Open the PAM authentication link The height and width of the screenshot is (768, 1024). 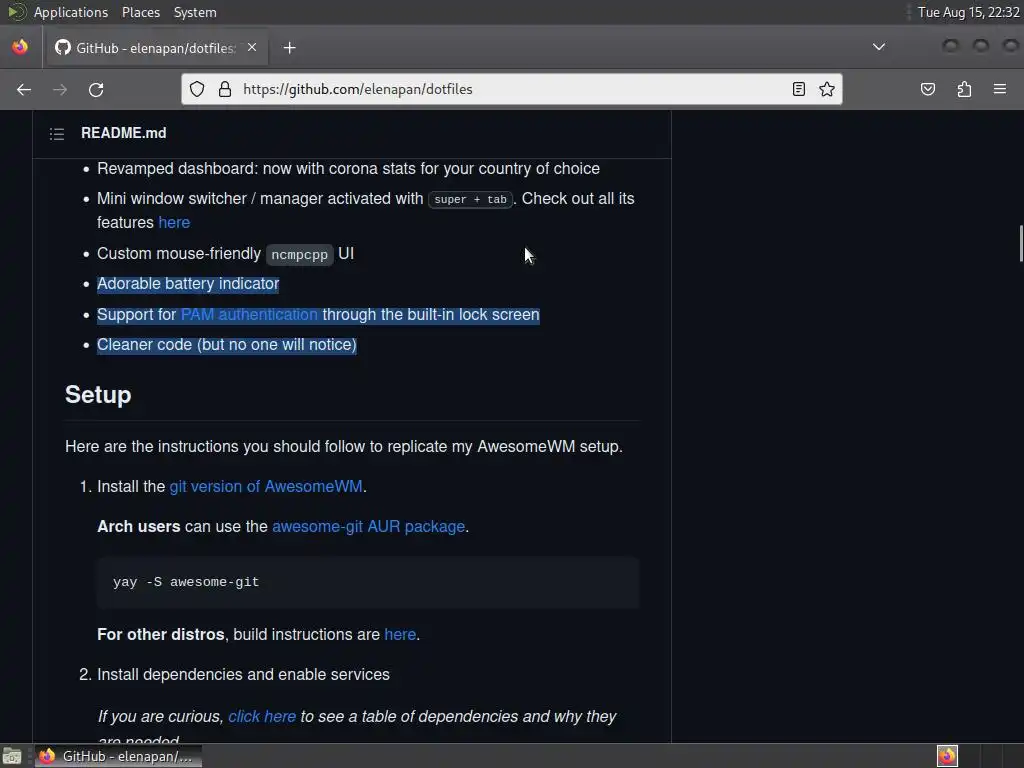(x=249, y=315)
